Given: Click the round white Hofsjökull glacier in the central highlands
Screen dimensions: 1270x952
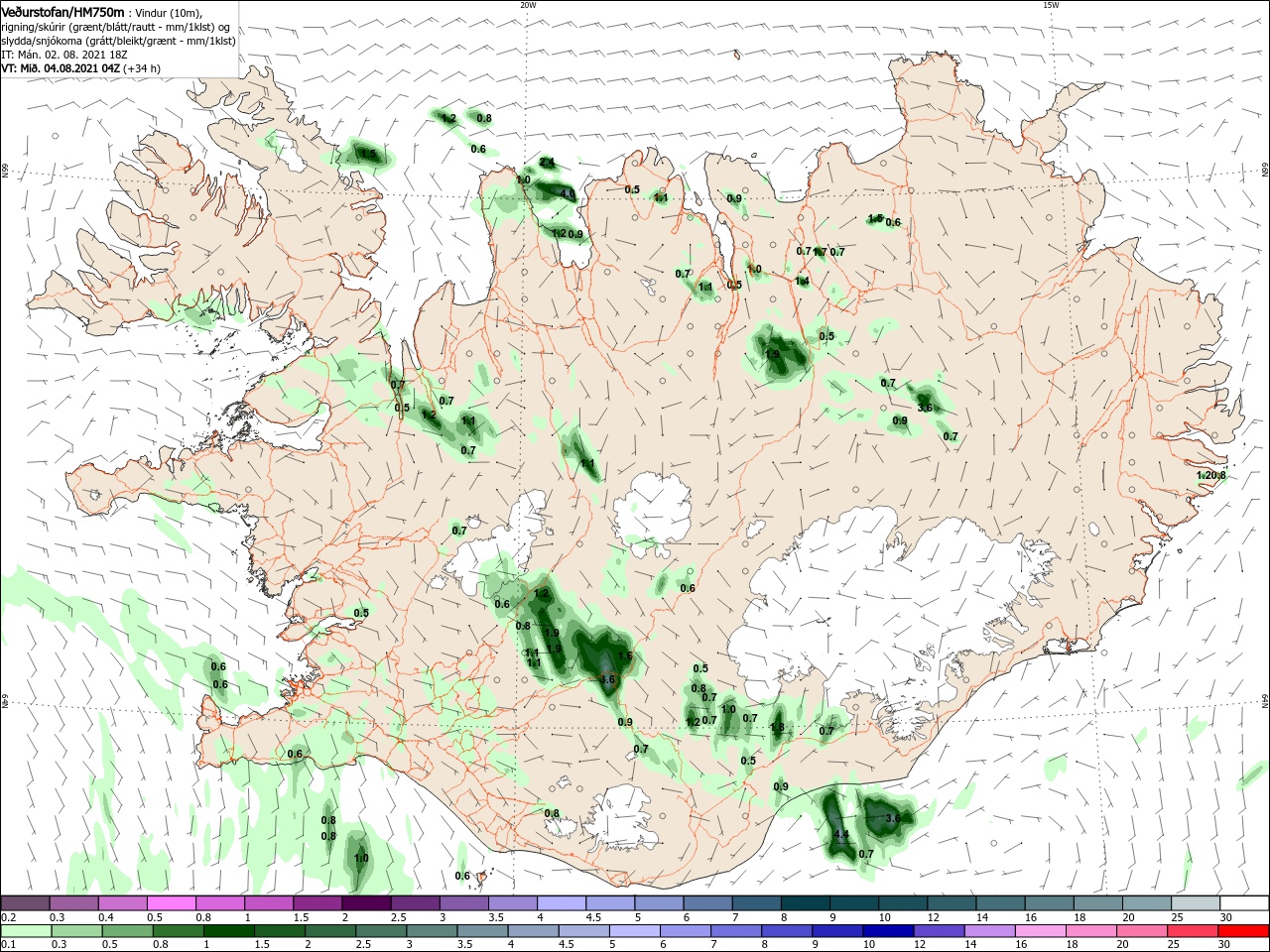Looking at the screenshot, I should pyautogui.click(x=653, y=510).
